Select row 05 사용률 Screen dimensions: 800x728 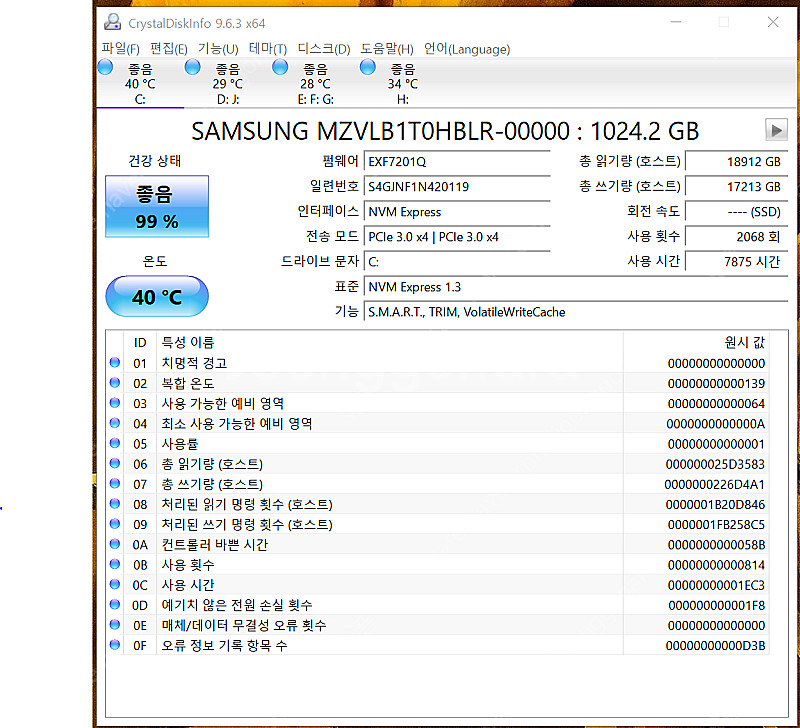click(x=437, y=444)
